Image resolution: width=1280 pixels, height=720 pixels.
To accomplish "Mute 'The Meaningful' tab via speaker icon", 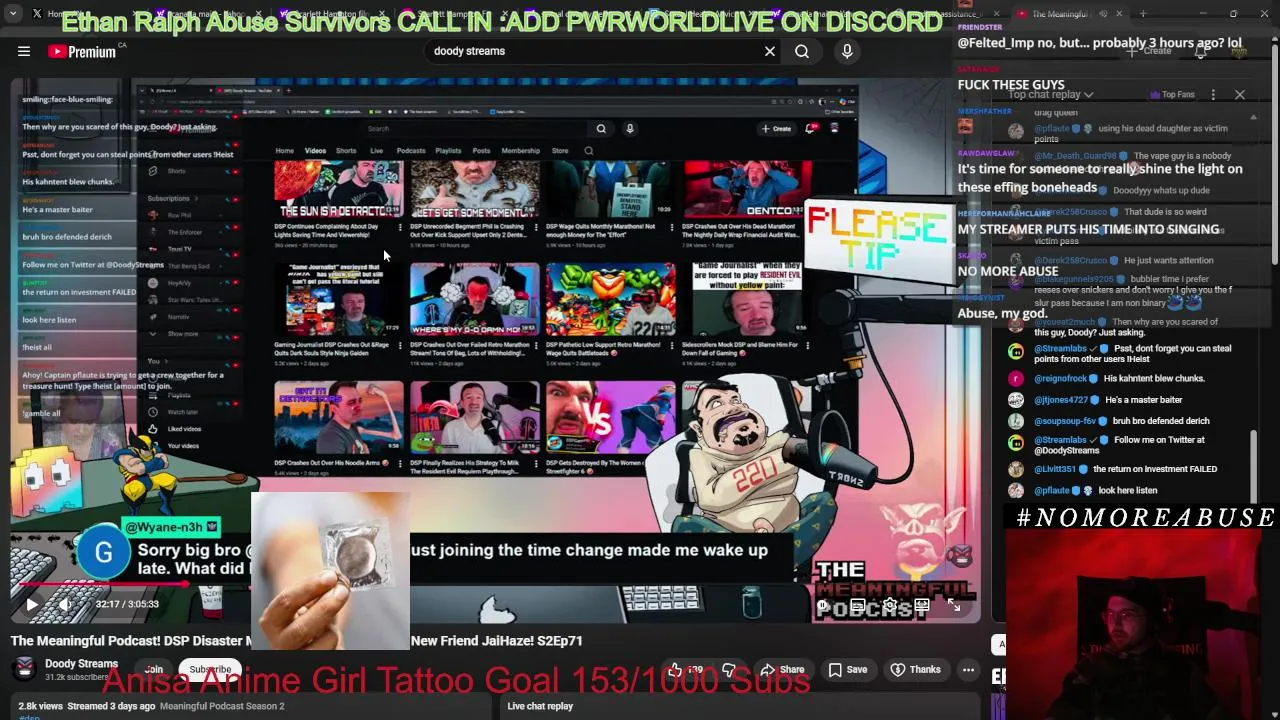I will pos(1103,14).
